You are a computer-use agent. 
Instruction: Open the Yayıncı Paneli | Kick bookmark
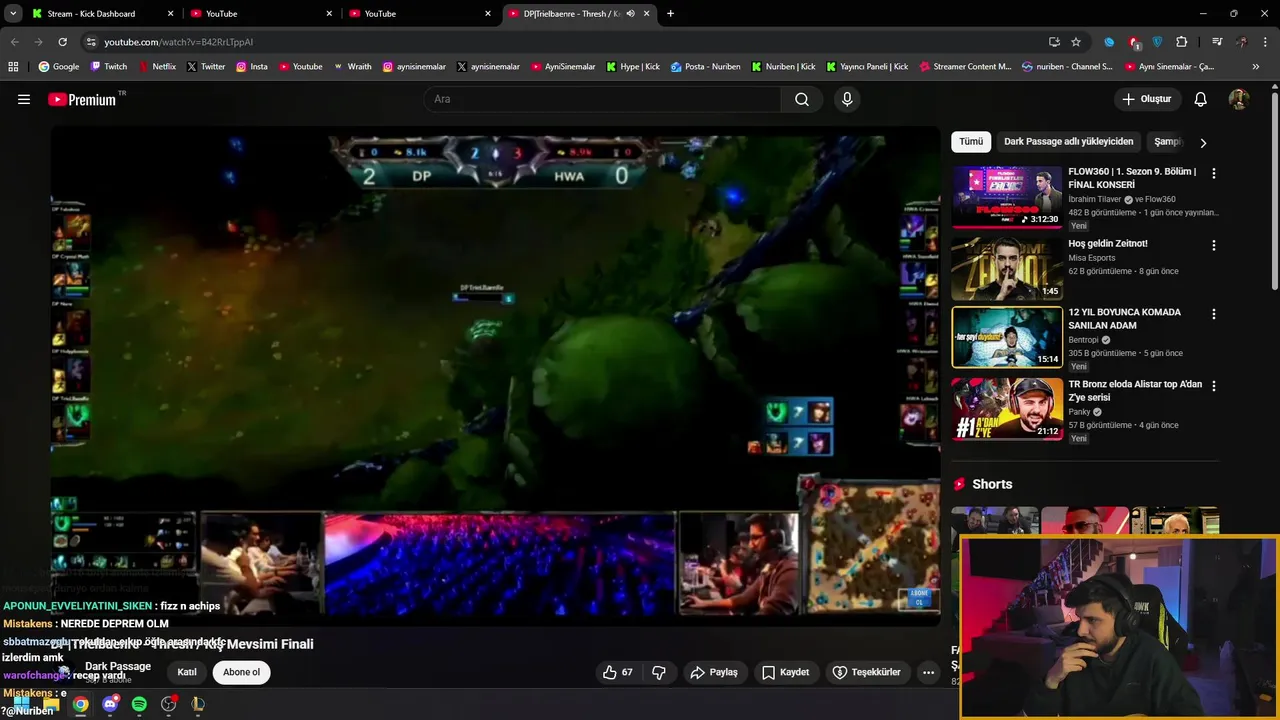point(867,66)
